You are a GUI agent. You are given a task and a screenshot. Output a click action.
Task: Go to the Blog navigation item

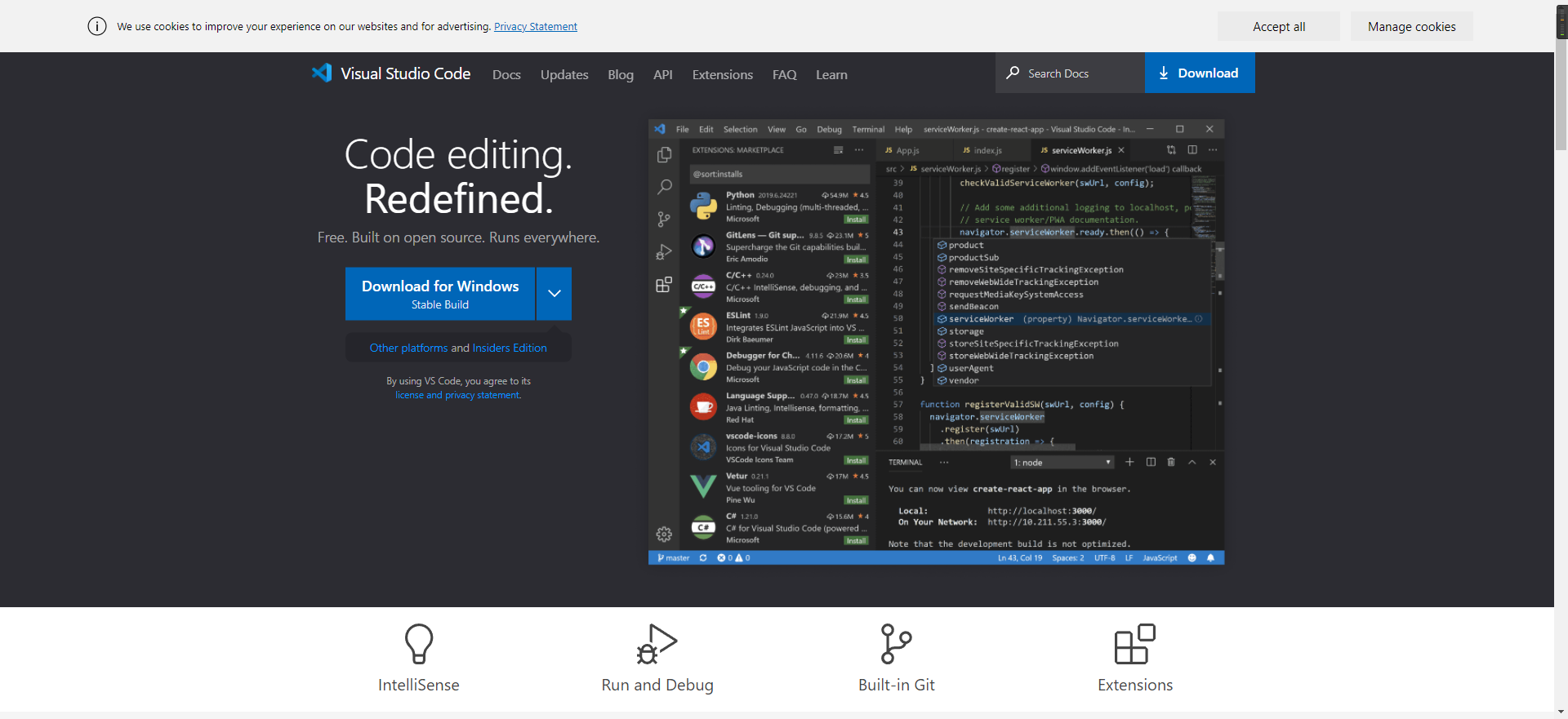(621, 74)
